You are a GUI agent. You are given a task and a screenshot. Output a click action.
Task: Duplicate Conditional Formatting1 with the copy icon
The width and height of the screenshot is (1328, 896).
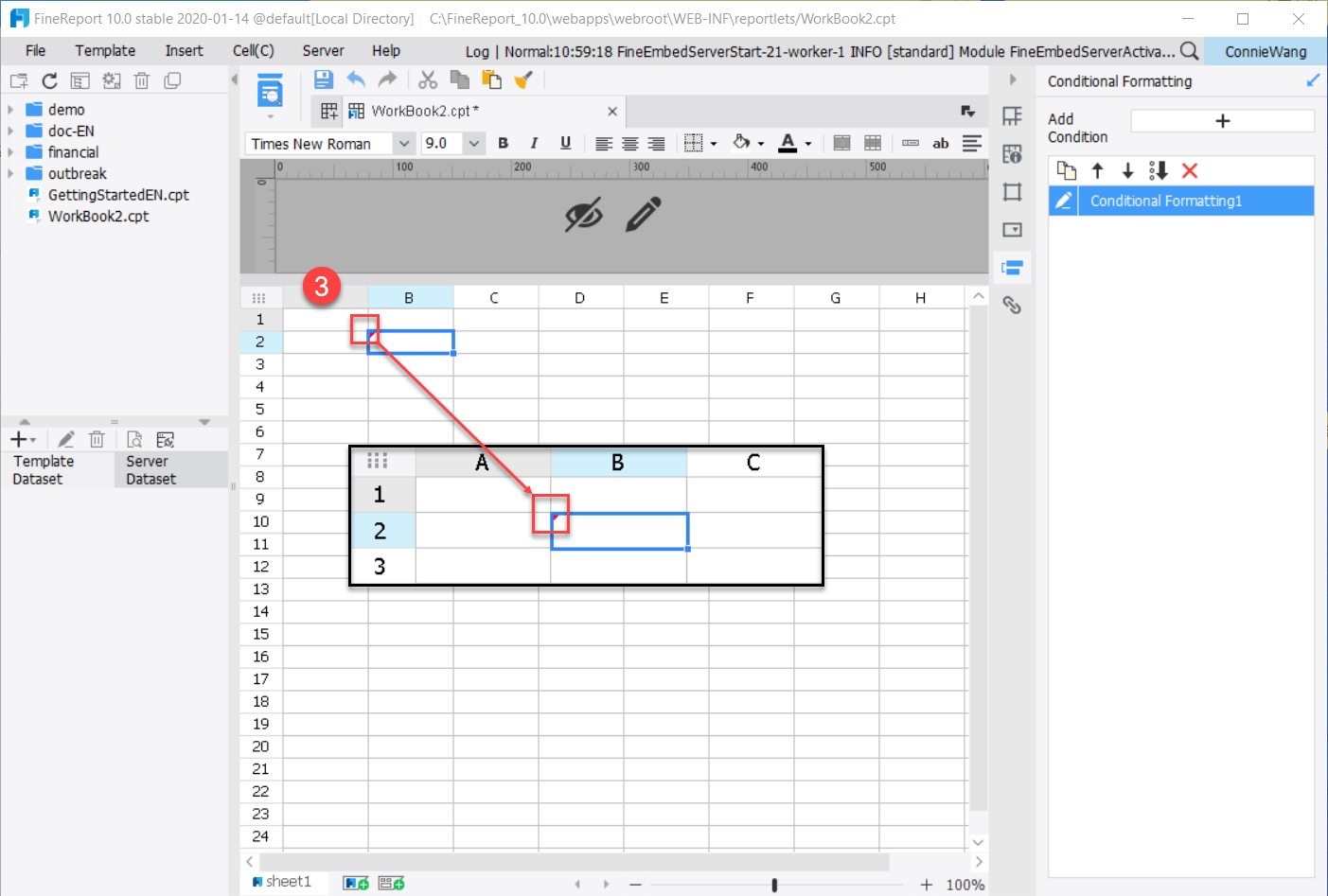pos(1067,170)
